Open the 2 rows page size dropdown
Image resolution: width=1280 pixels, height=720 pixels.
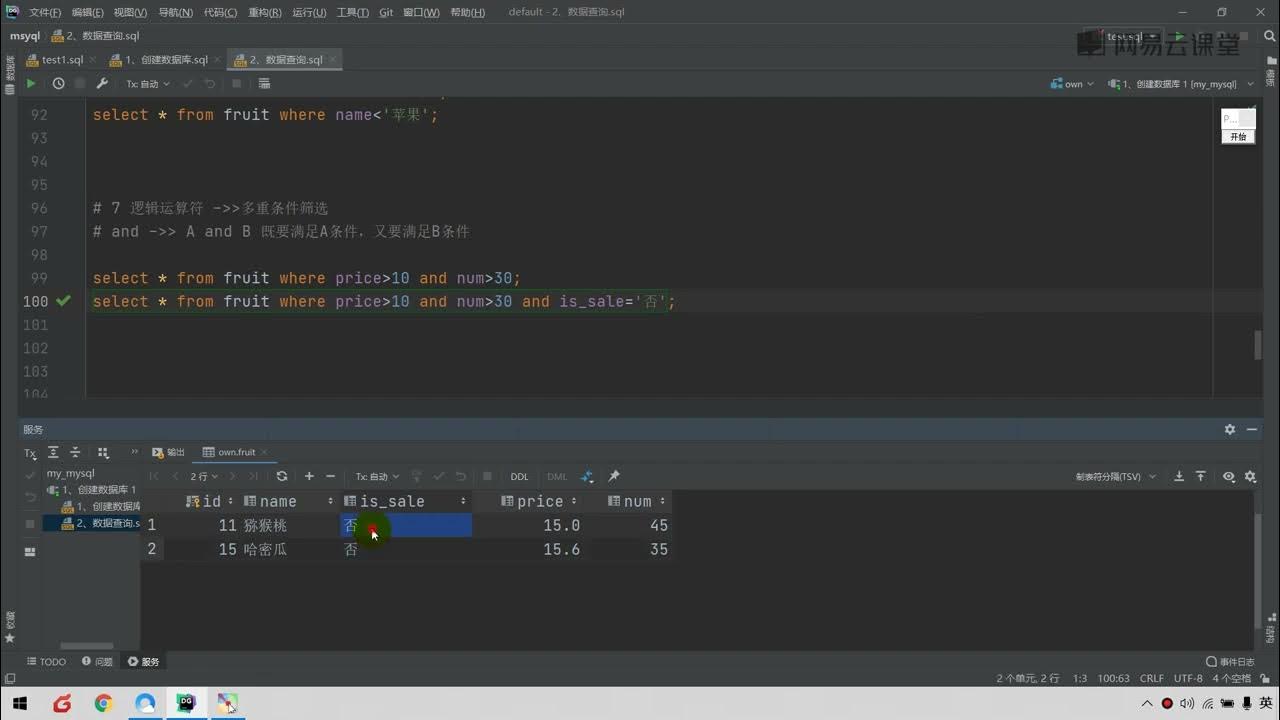(202, 477)
